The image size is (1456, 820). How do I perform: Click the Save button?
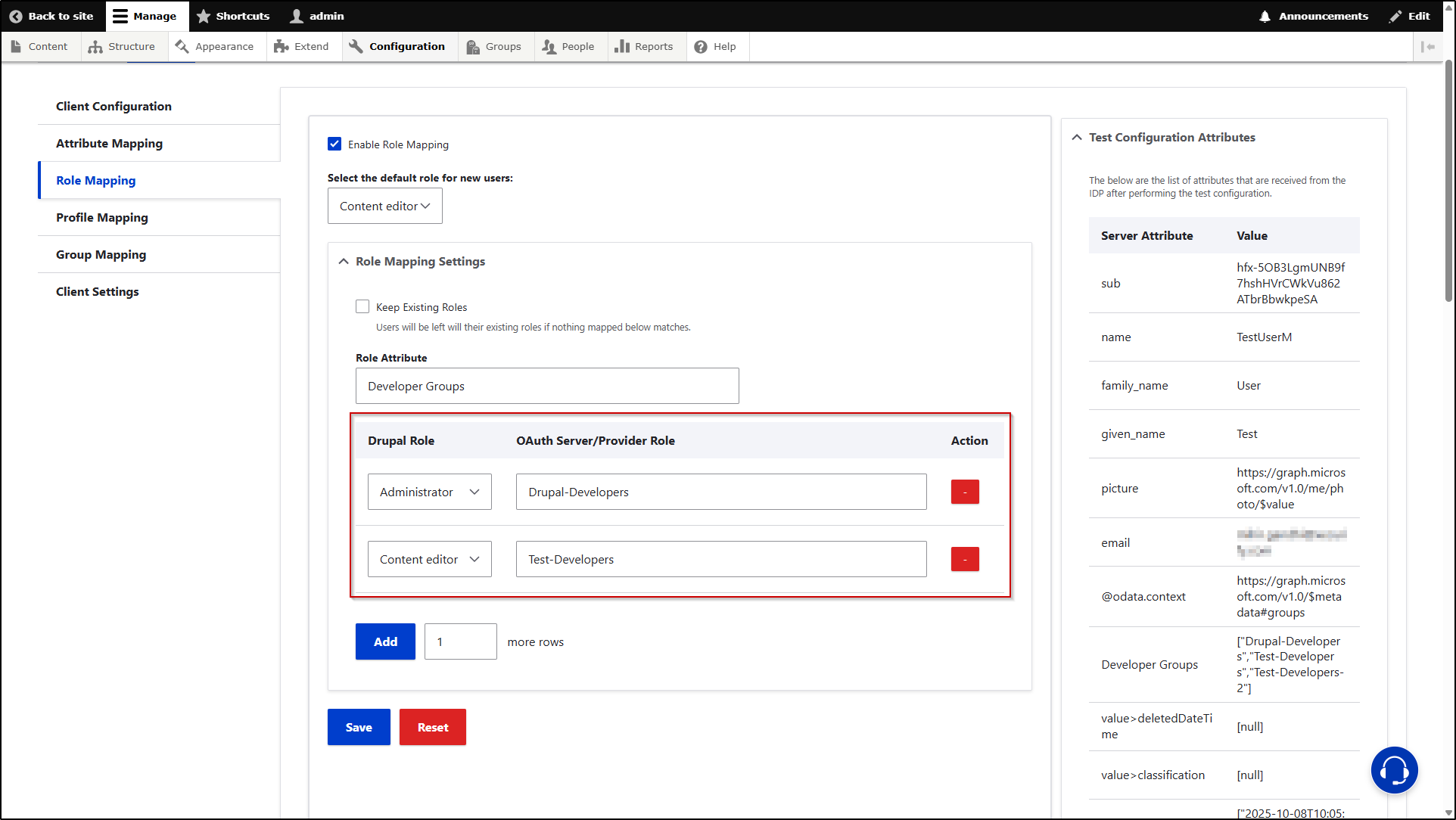pos(359,727)
